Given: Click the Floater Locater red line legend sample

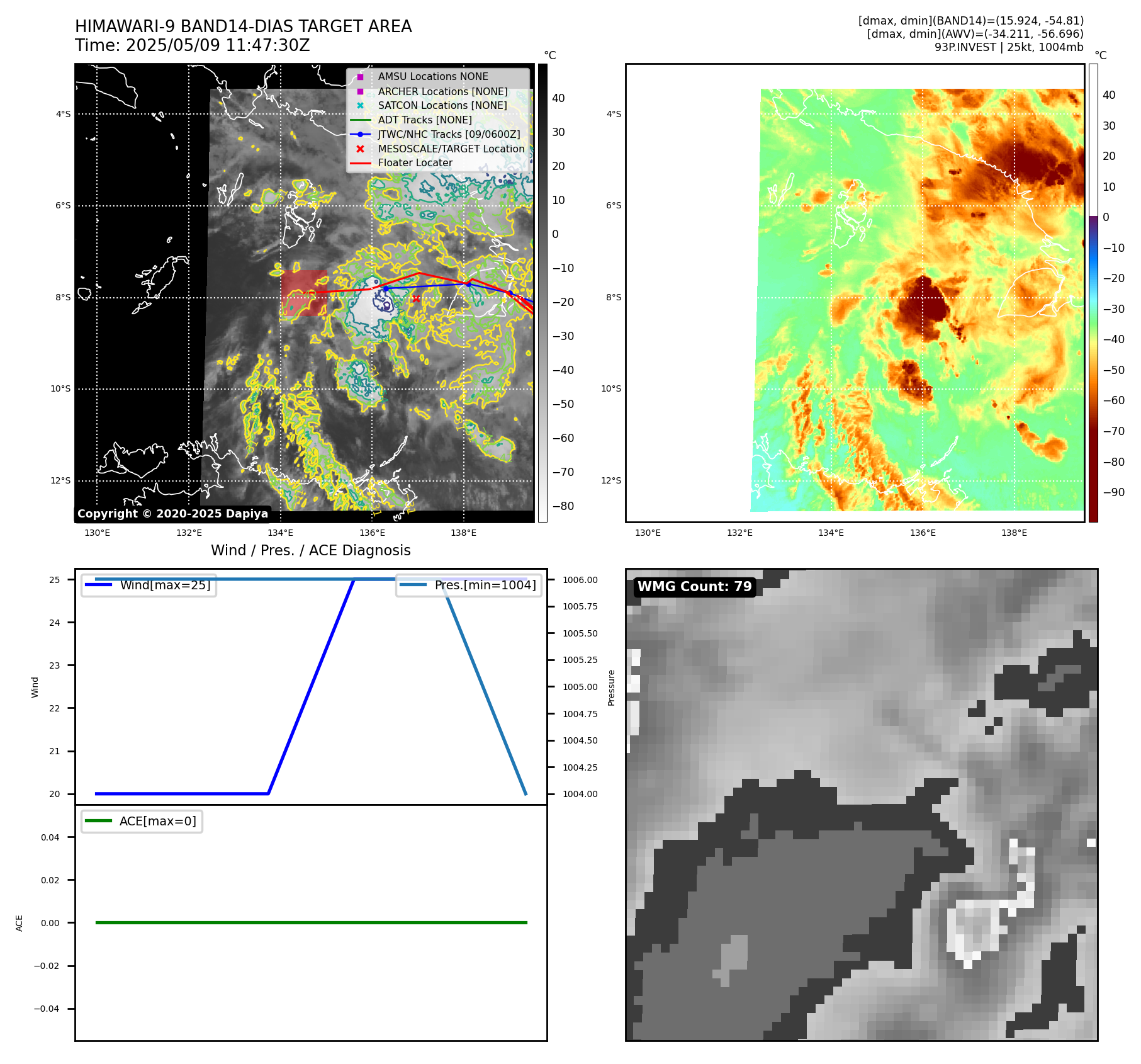Looking at the screenshot, I should pyautogui.click(x=361, y=163).
